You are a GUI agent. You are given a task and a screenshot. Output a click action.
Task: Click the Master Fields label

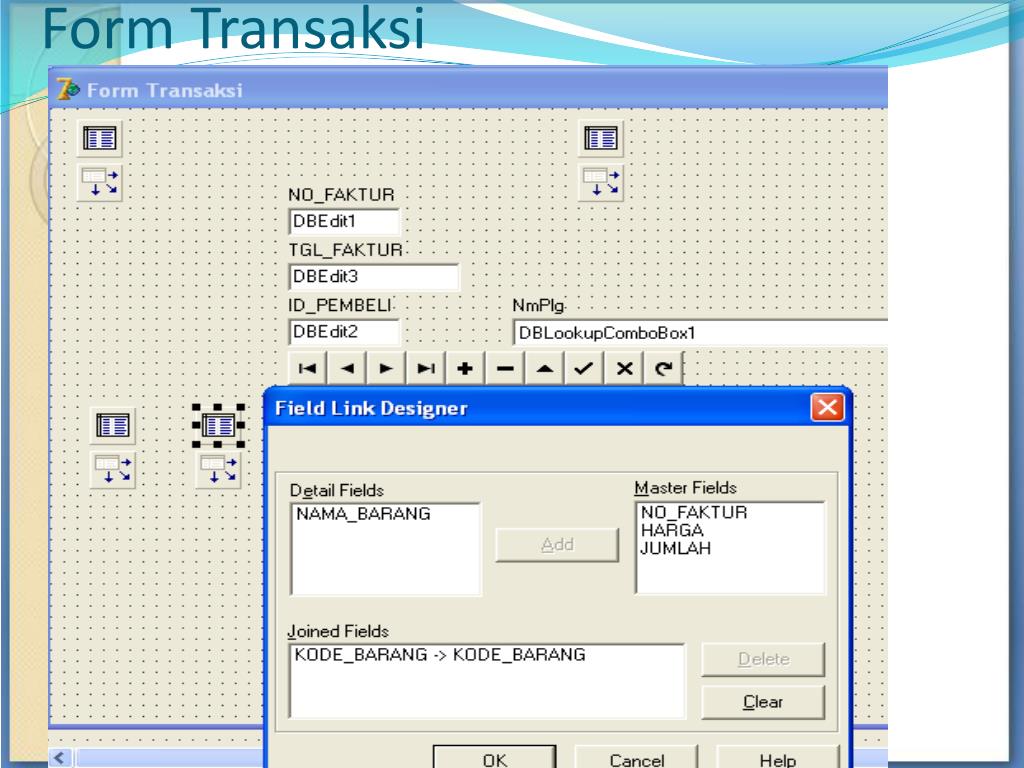[686, 488]
